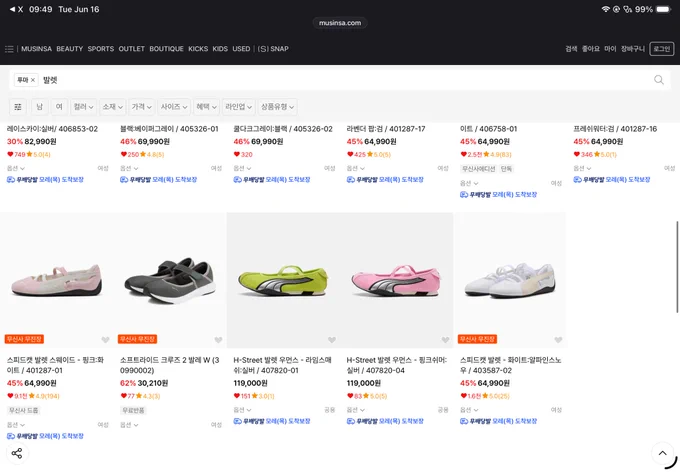Click the 무료반품 badge on Softride Cruise
680x472 pixels.
click(x=133, y=410)
